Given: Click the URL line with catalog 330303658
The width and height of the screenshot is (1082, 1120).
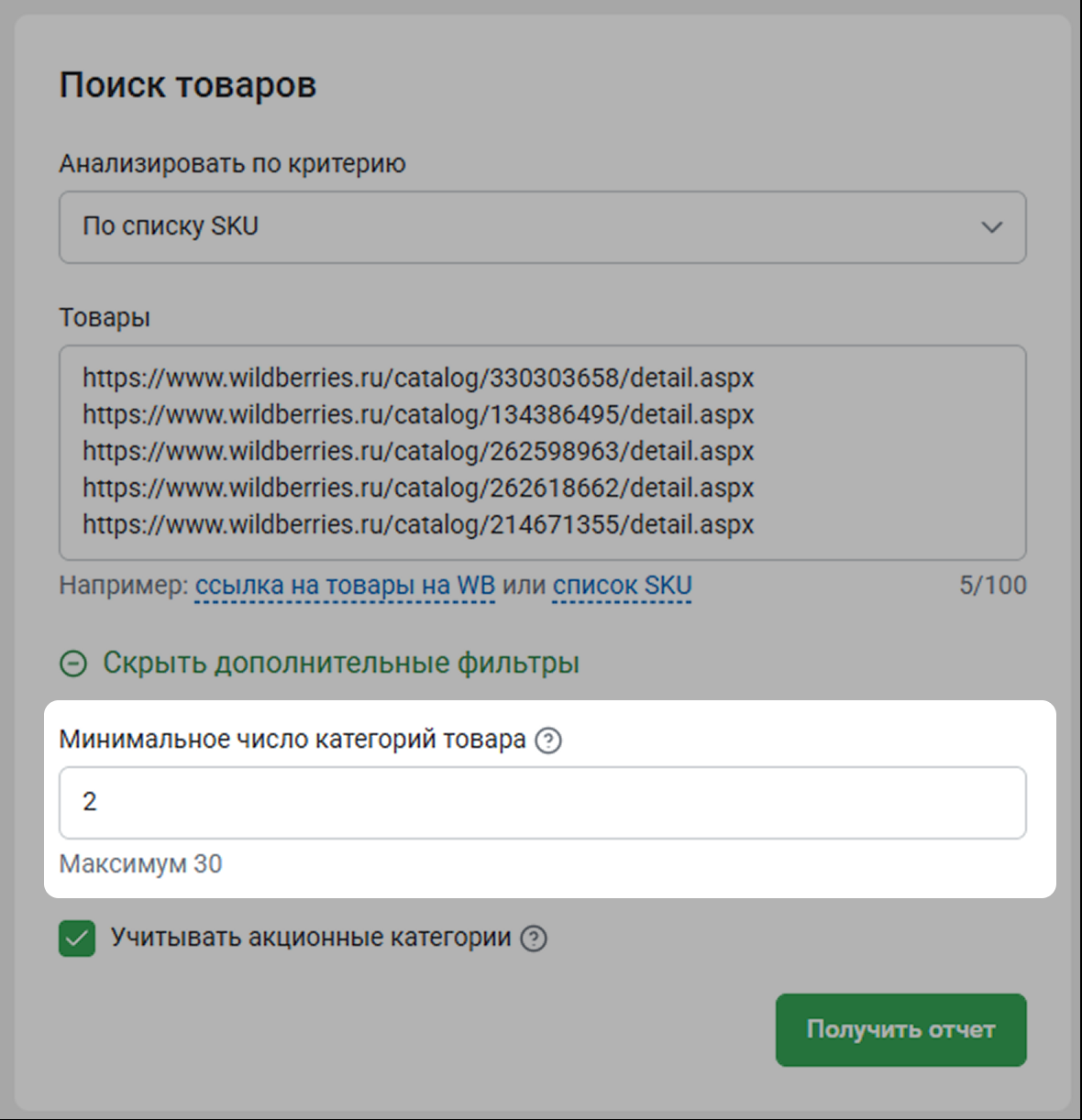Looking at the screenshot, I should coord(418,378).
